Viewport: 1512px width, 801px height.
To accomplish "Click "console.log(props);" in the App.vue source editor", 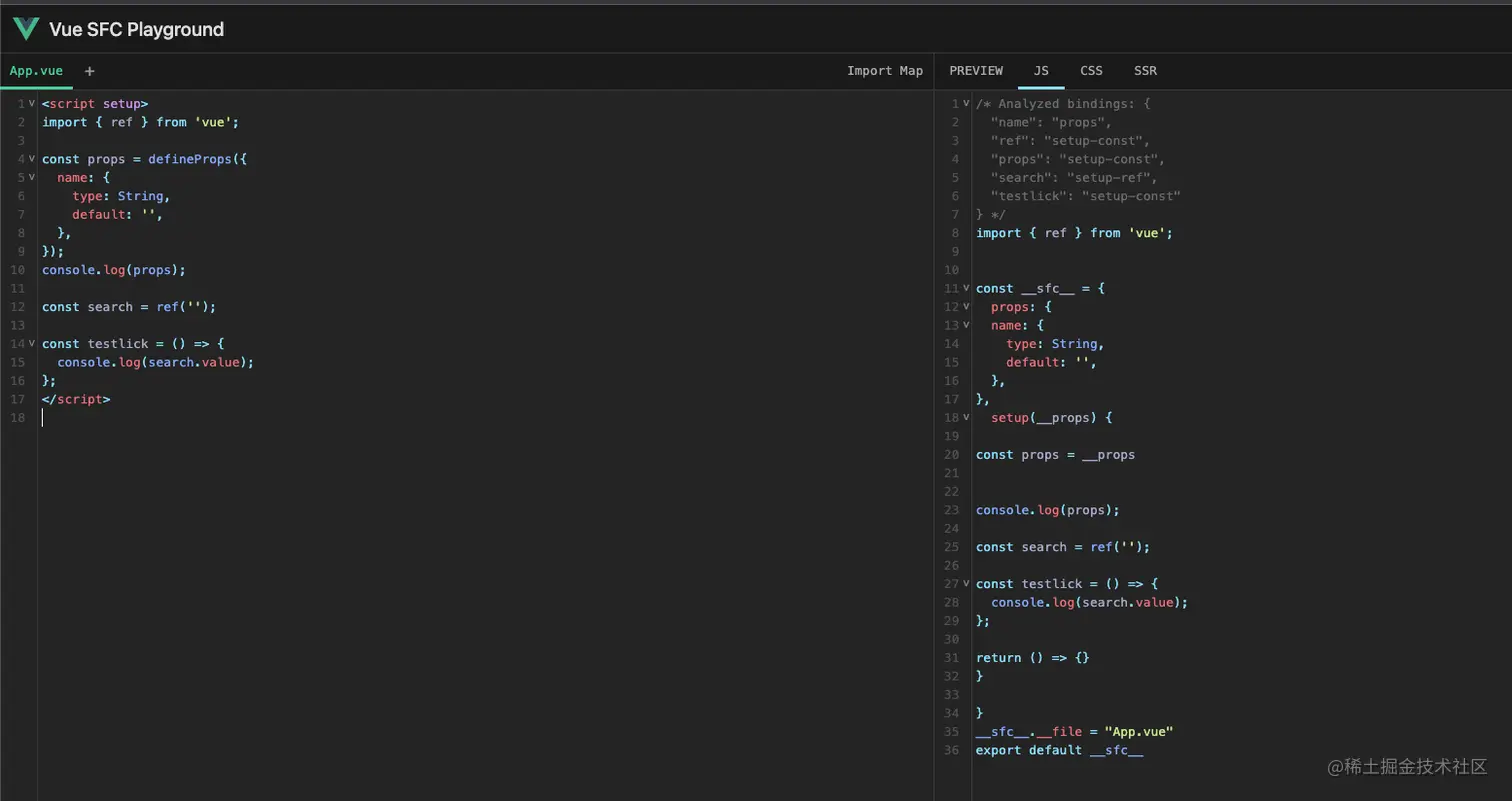I will 114,270.
